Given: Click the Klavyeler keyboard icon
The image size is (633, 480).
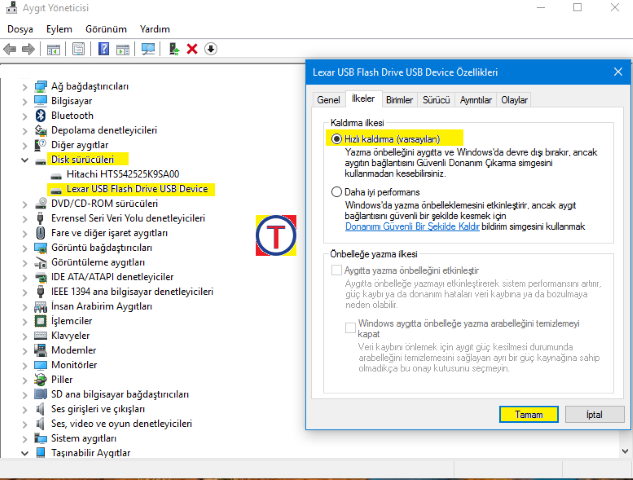Looking at the screenshot, I should pos(40,335).
